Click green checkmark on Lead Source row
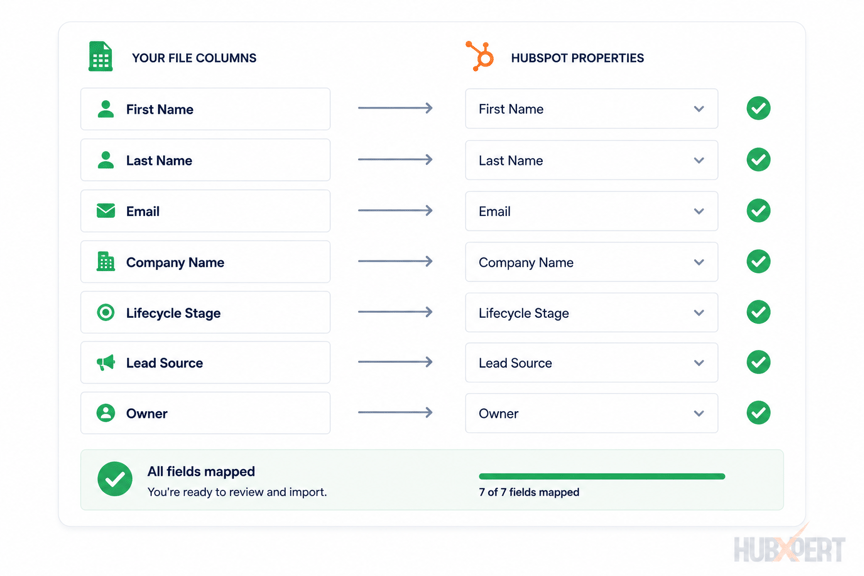The height and width of the screenshot is (576, 864). [758, 362]
